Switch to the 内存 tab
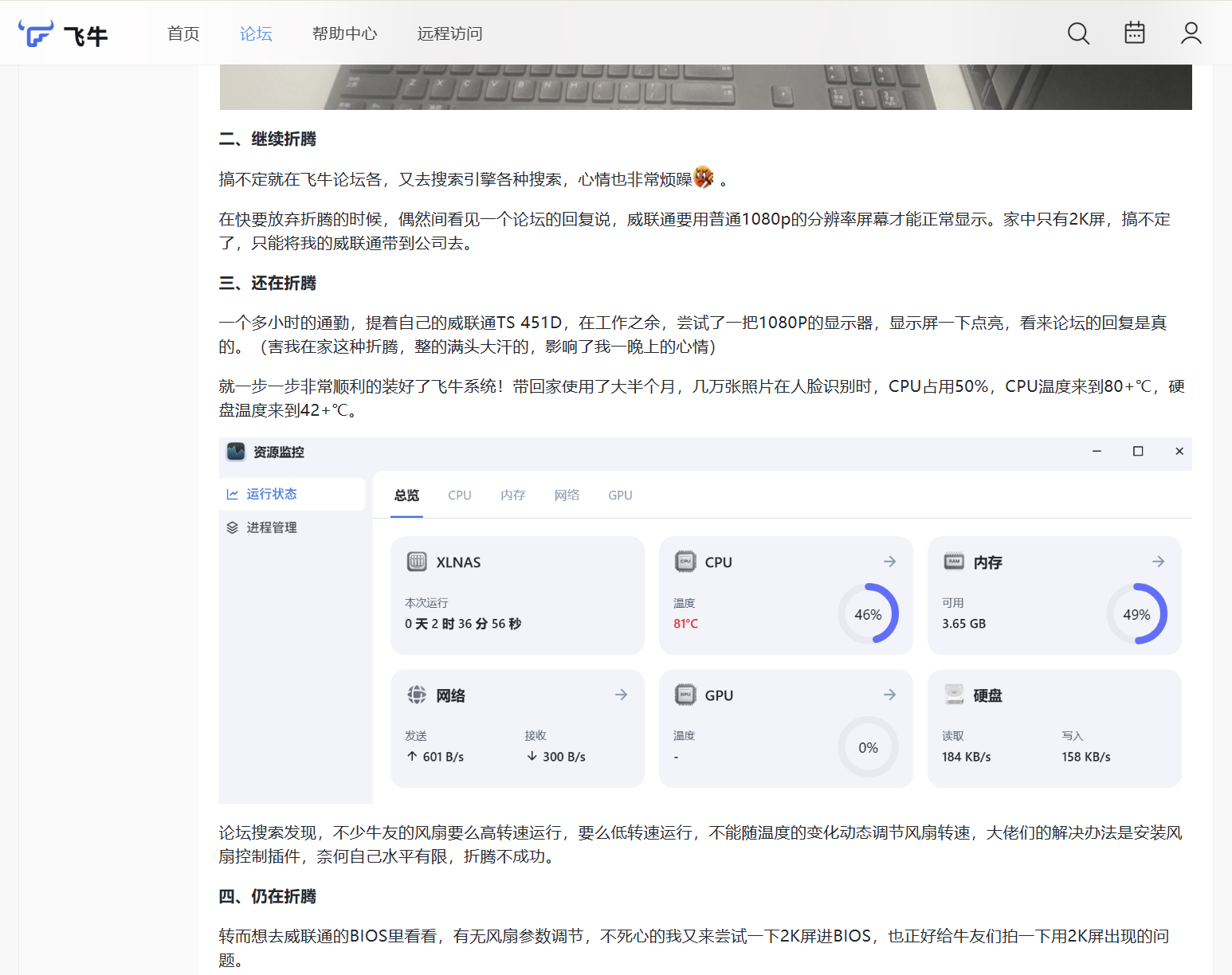Image resolution: width=1232 pixels, height=975 pixels. pyautogui.click(x=513, y=495)
